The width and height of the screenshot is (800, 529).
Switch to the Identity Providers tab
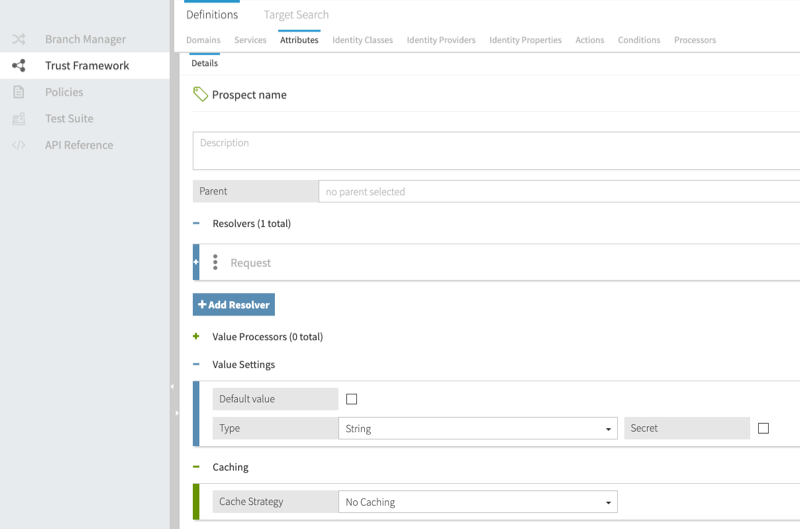pos(440,40)
